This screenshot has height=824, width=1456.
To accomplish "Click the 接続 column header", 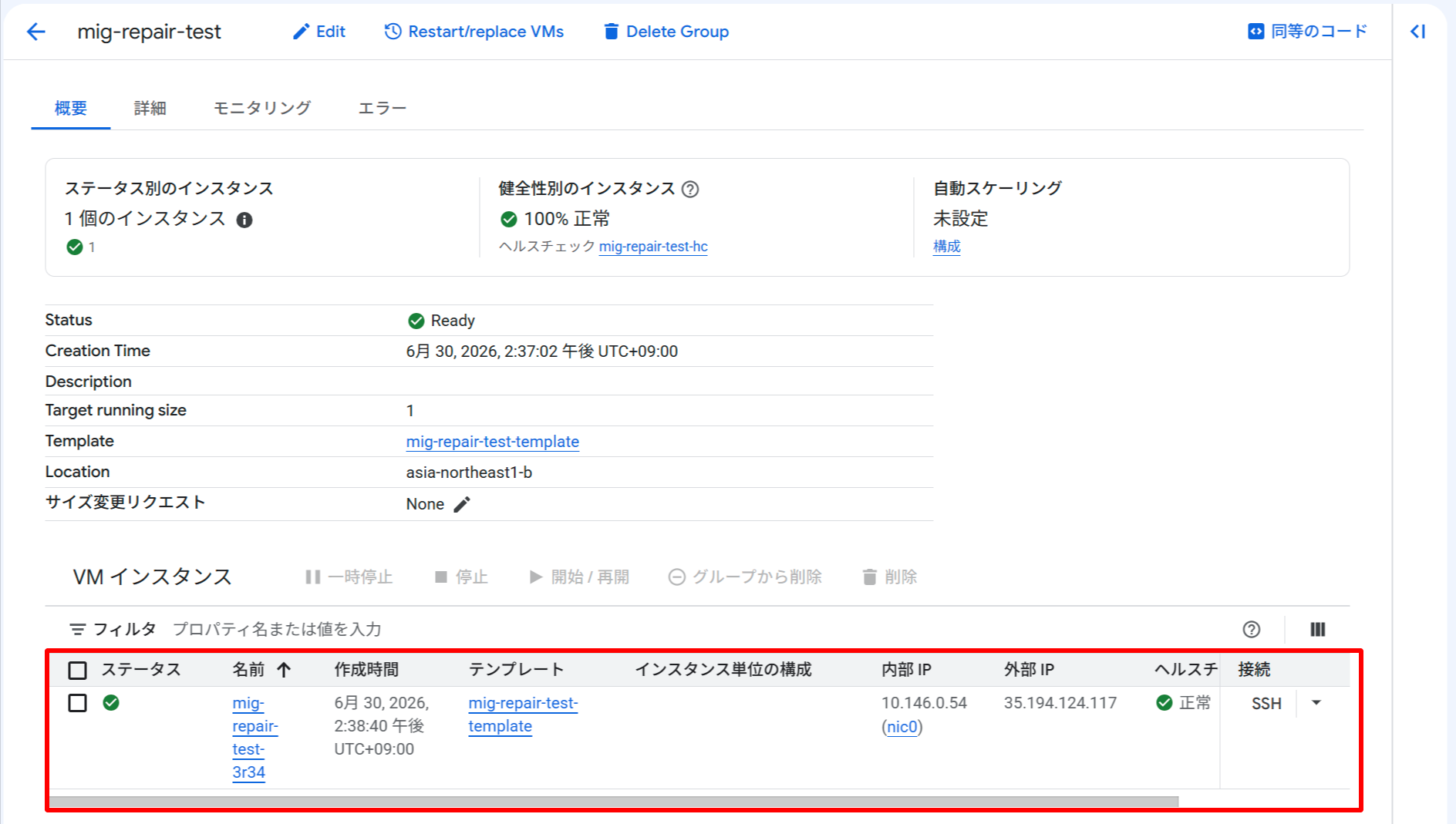I will pos(1254,670).
